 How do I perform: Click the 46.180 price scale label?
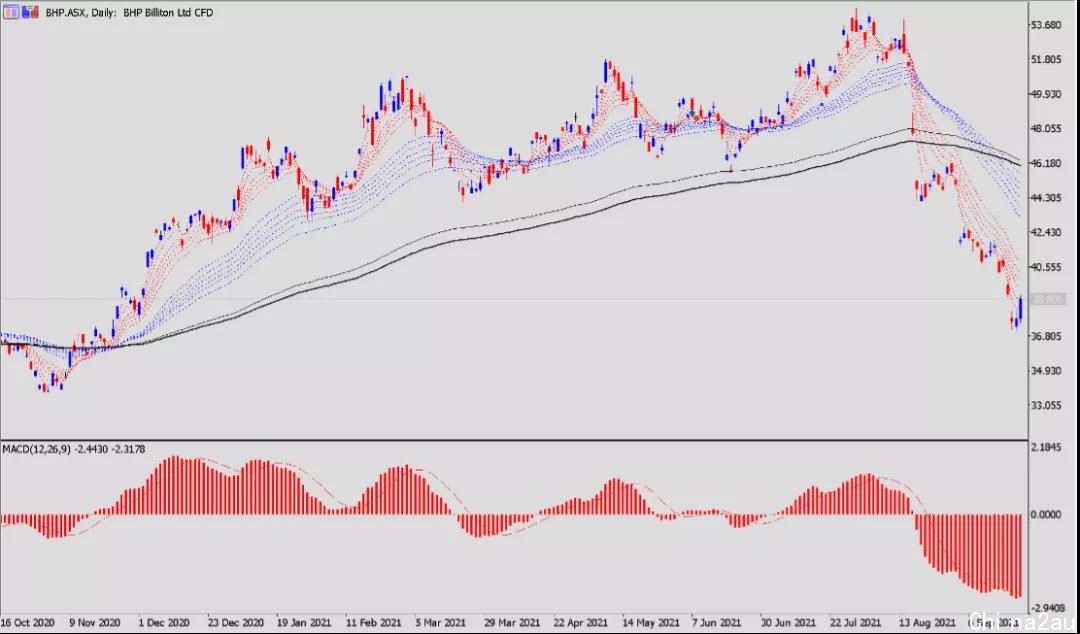tap(1047, 163)
